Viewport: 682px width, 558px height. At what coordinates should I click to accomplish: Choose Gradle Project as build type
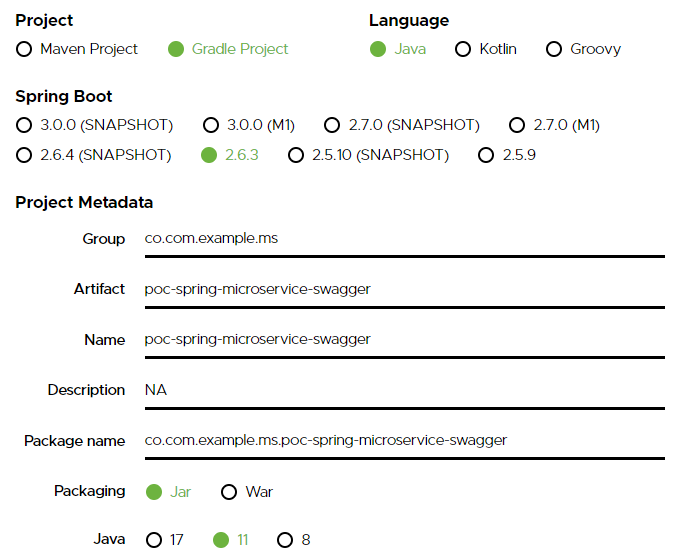point(176,49)
